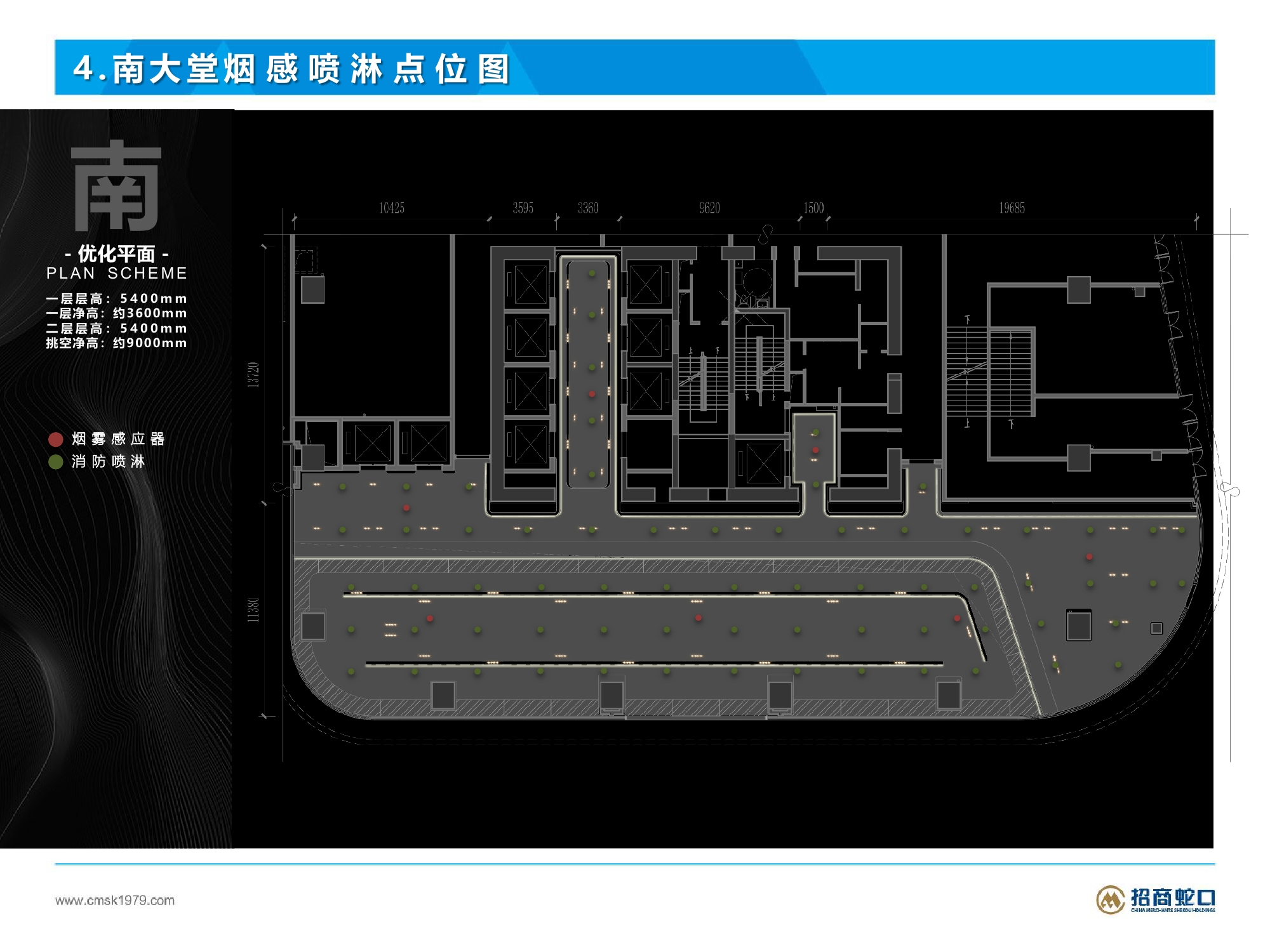The width and height of the screenshot is (1270, 952).
Task: Click the 13720 vertical dimension label
Action: [x=253, y=374]
